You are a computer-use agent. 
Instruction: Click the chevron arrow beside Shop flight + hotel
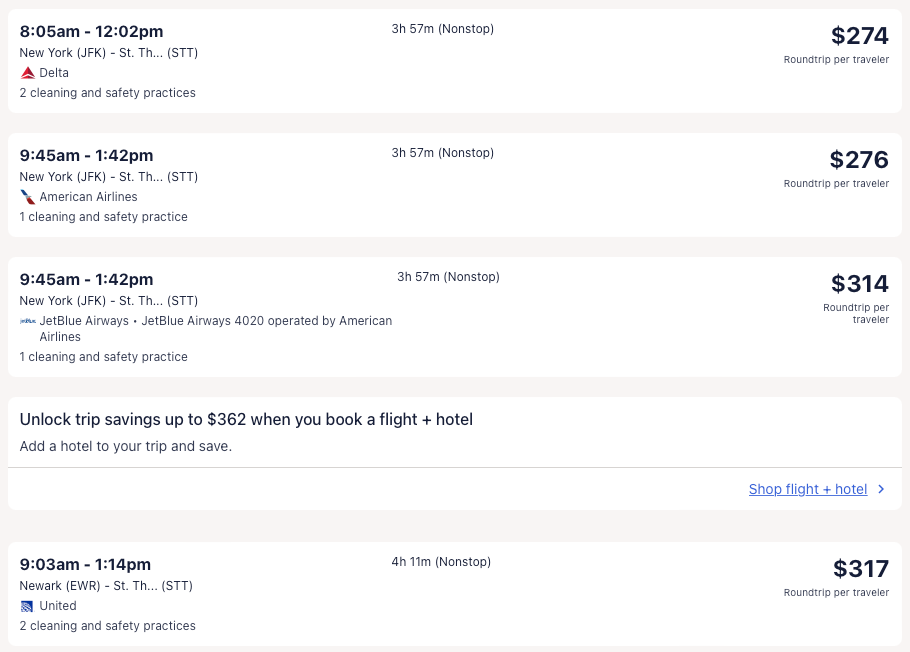(881, 489)
